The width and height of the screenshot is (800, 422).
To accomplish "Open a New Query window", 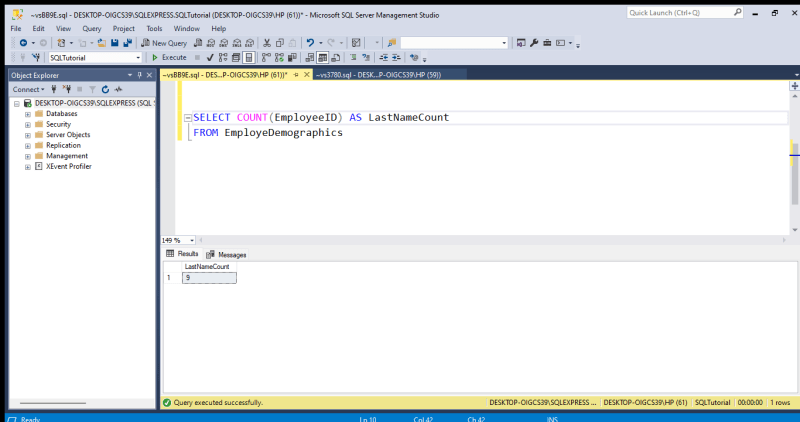I will pyautogui.click(x=164, y=43).
